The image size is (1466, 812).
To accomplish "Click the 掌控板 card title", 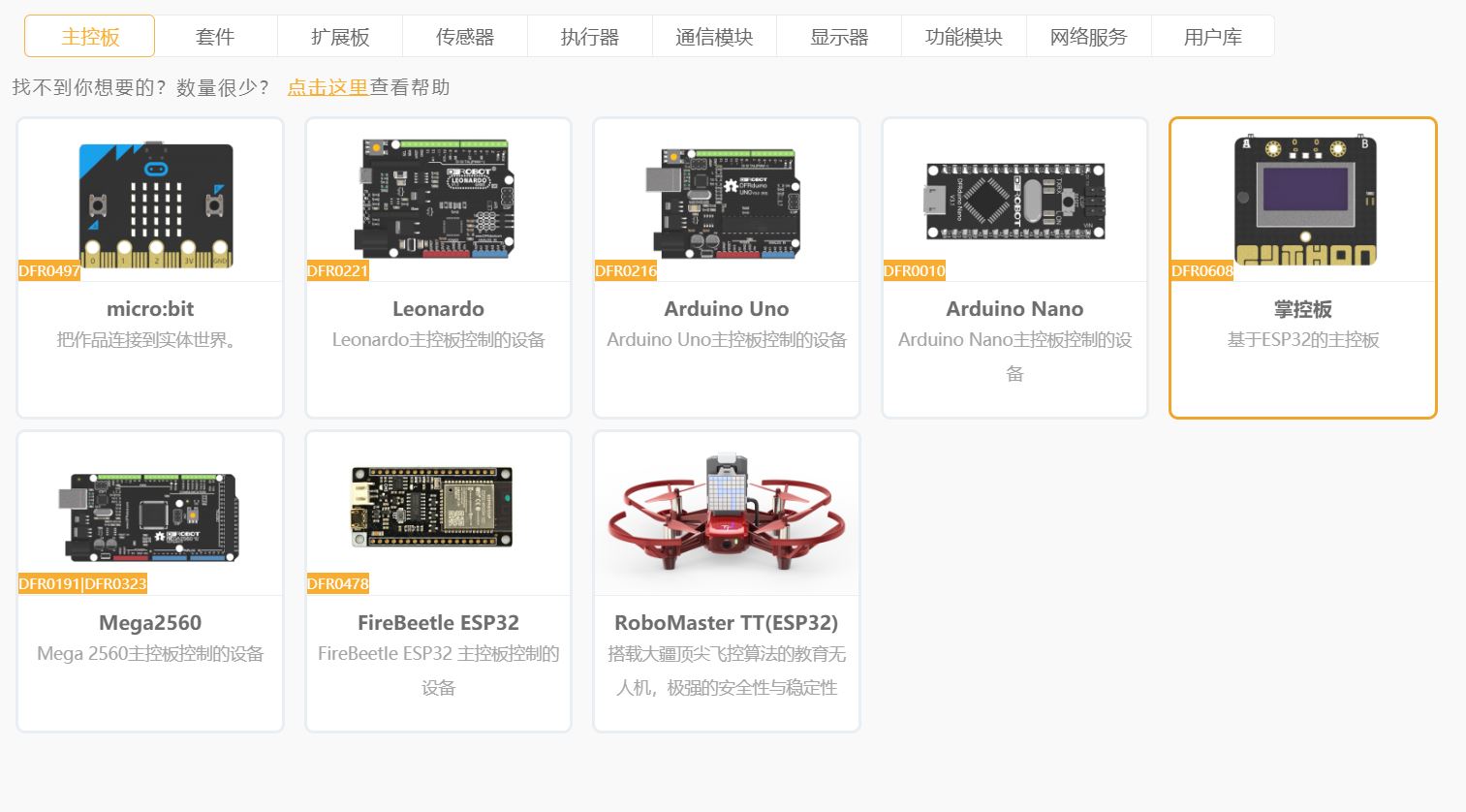I will pyautogui.click(x=1303, y=309).
